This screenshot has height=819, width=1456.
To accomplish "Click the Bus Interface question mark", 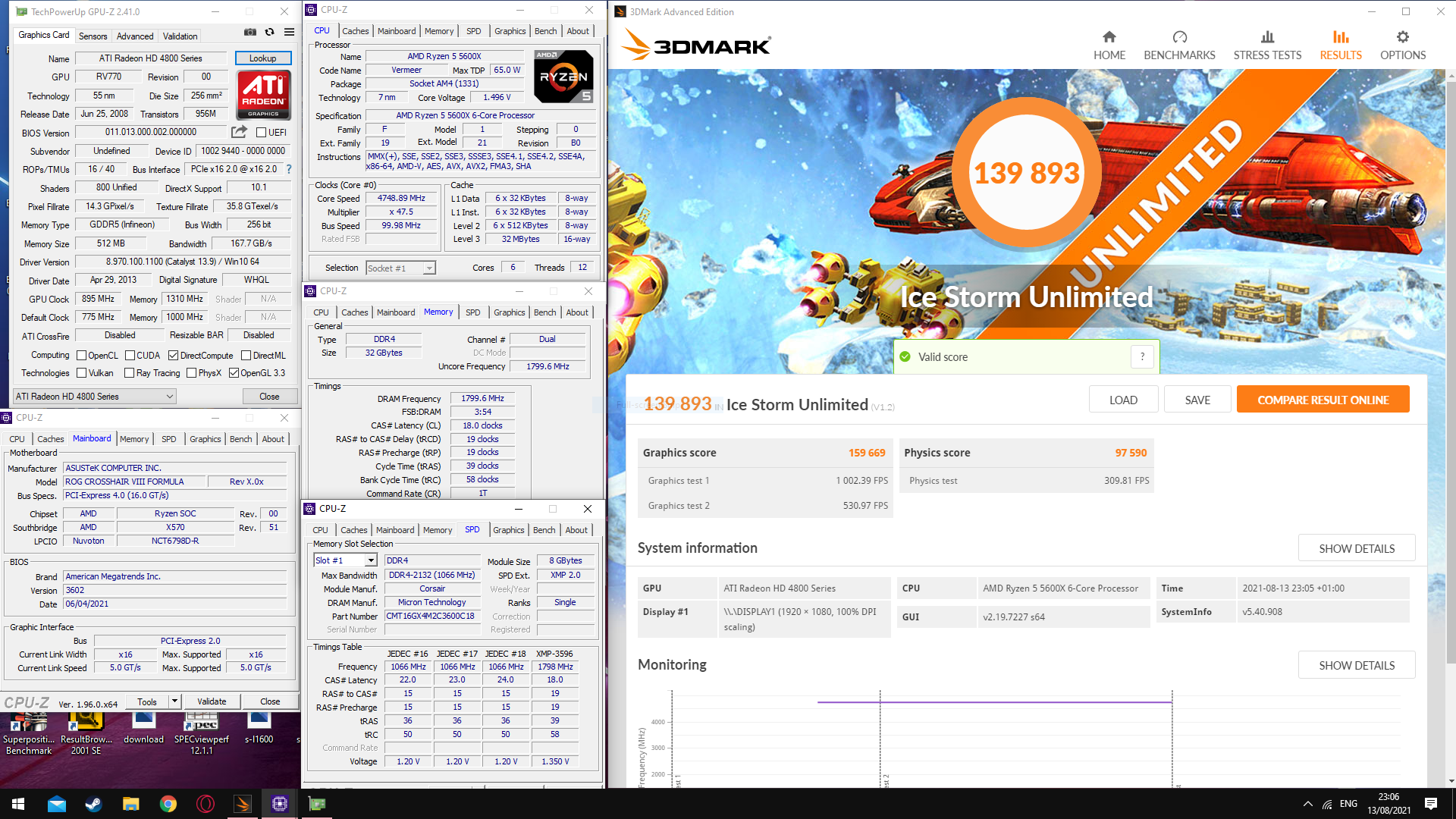I will point(288,169).
